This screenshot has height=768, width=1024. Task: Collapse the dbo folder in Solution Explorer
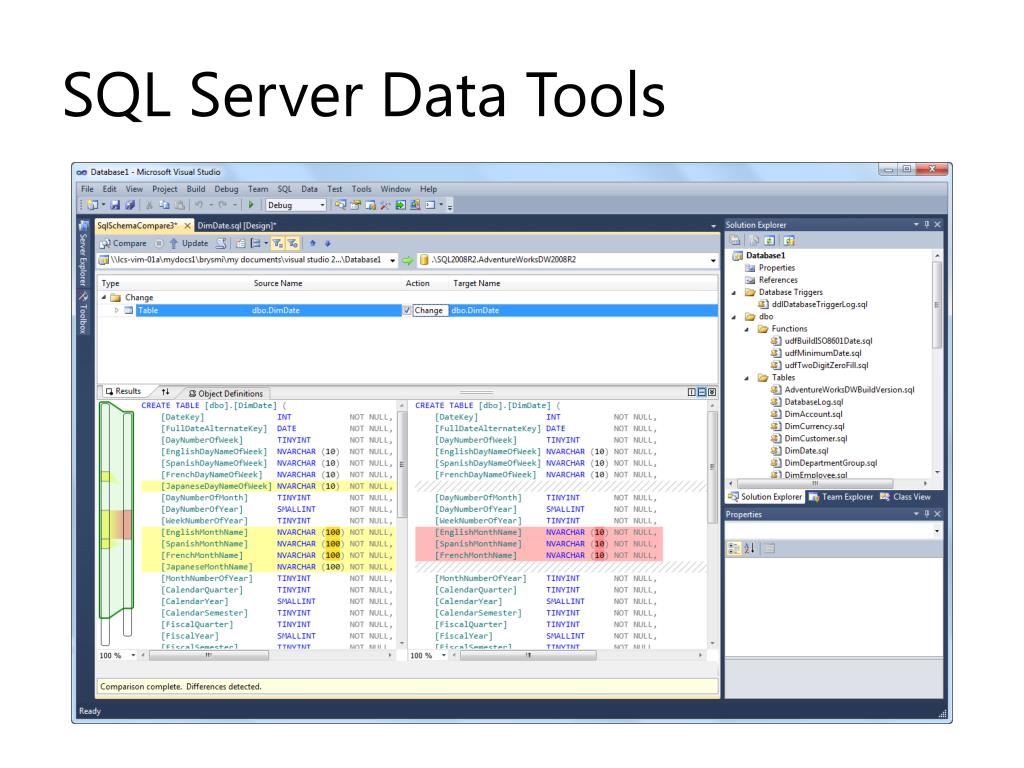734,317
